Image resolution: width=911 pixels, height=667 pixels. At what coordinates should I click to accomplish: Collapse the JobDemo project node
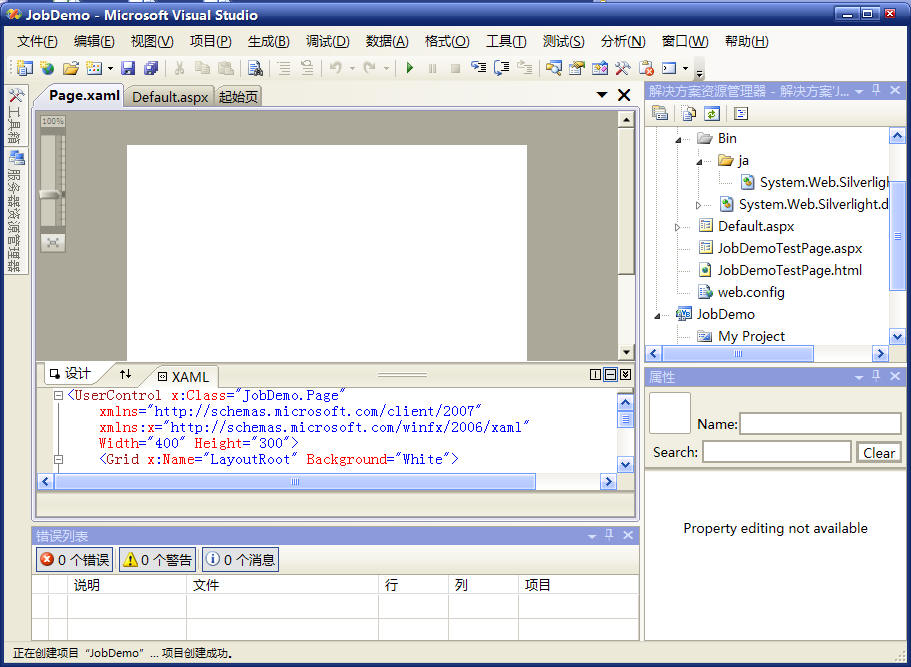(657, 315)
